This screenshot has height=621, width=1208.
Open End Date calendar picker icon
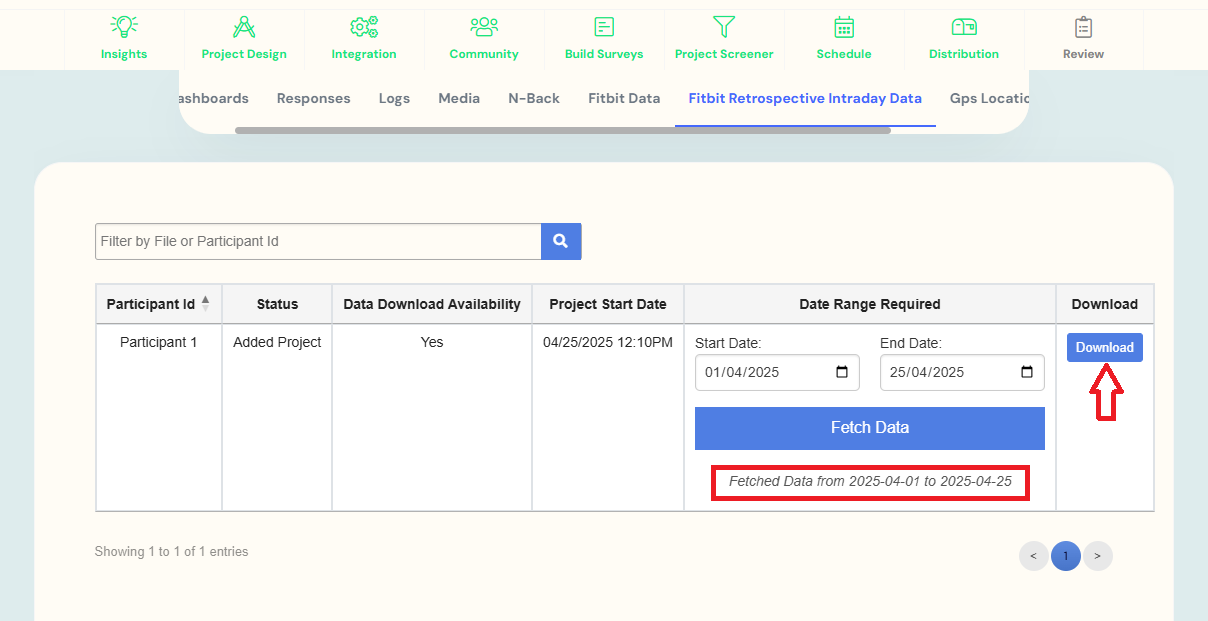pyautogui.click(x=1027, y=372)
